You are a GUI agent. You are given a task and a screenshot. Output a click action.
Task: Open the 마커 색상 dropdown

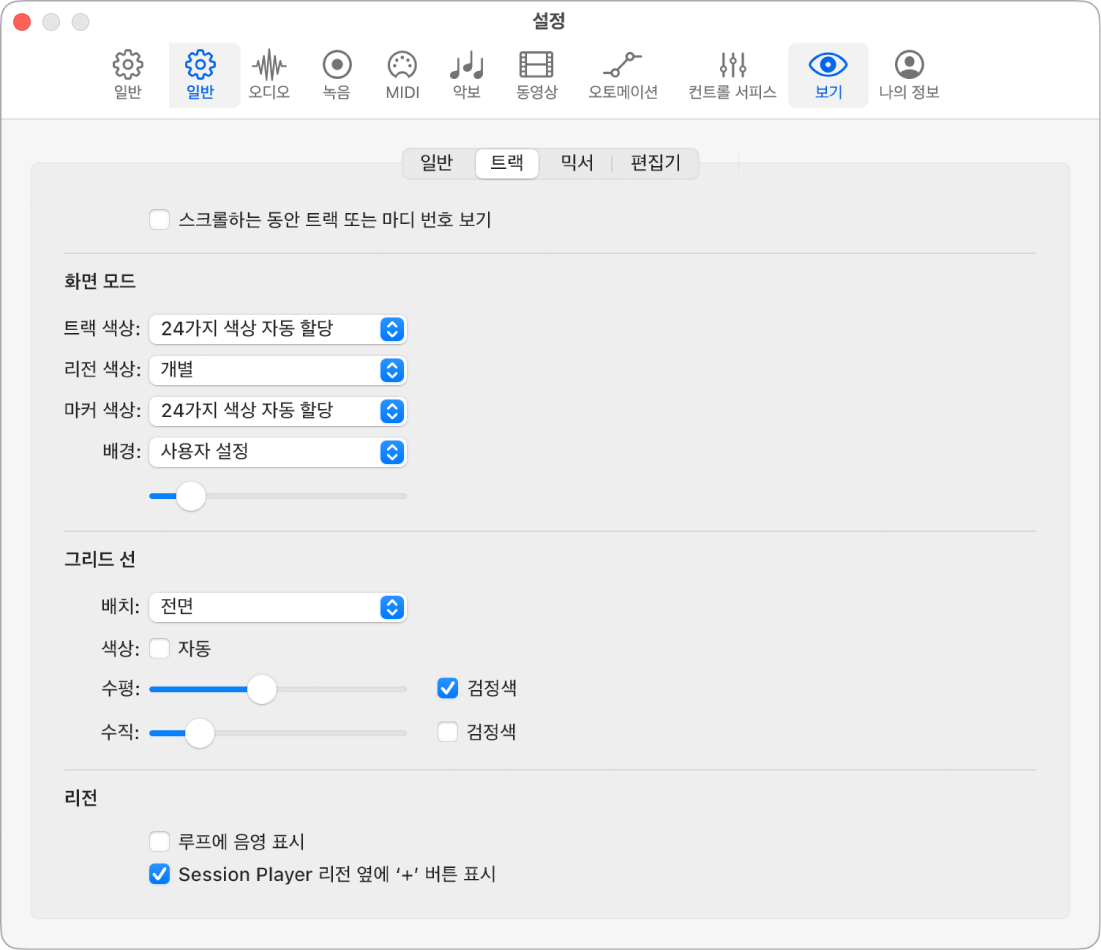278,411
